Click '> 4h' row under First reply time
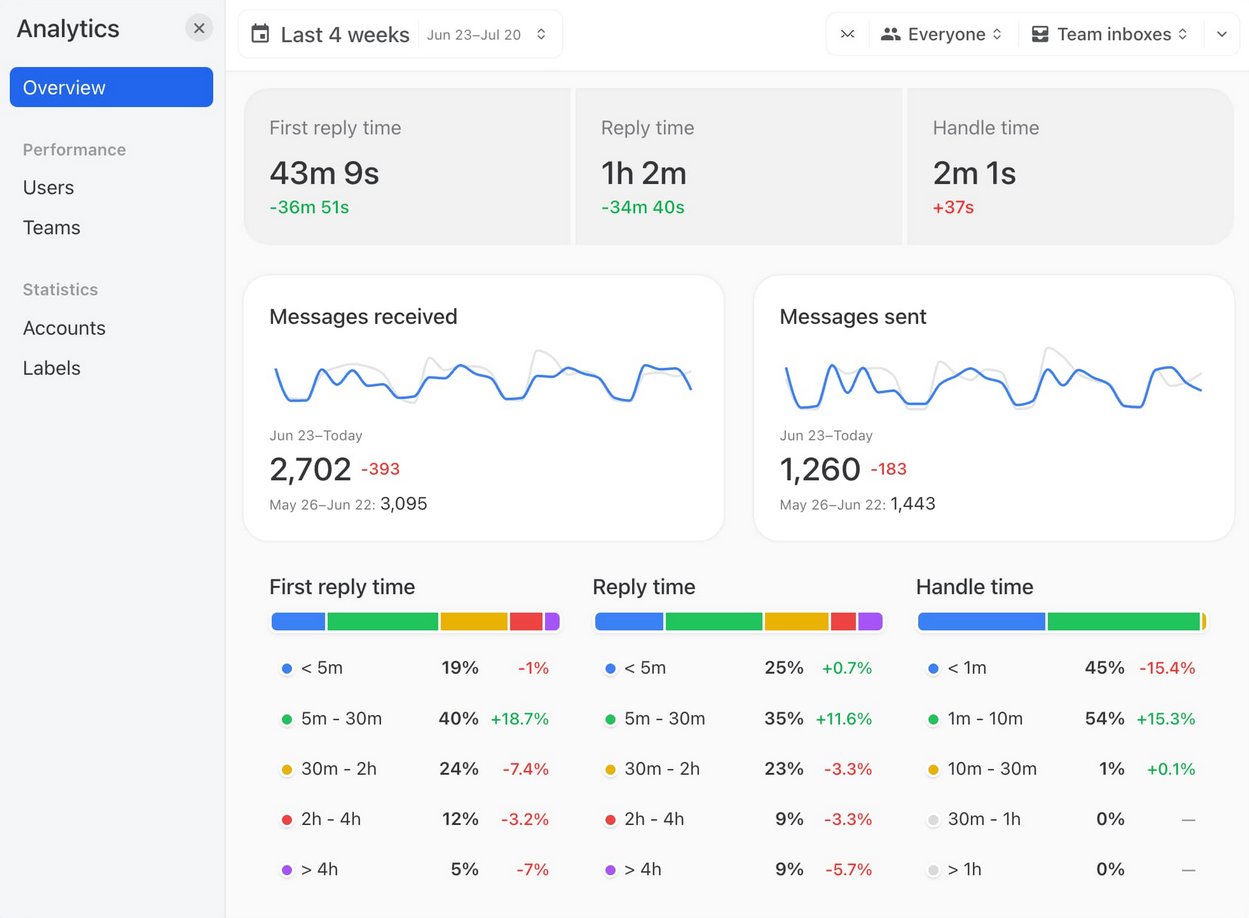1249x918 pixels. [x=415, y=870]
